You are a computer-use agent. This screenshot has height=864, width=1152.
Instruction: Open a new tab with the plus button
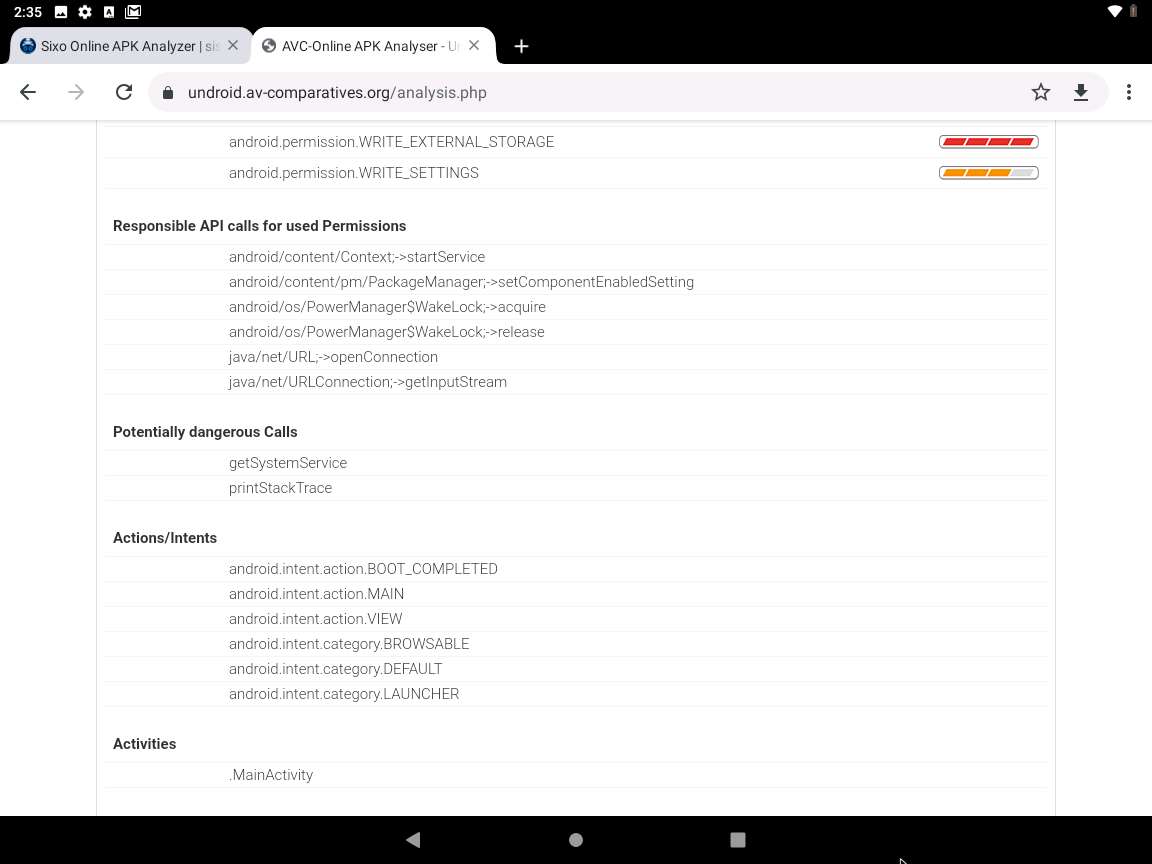tap(521, 46)
